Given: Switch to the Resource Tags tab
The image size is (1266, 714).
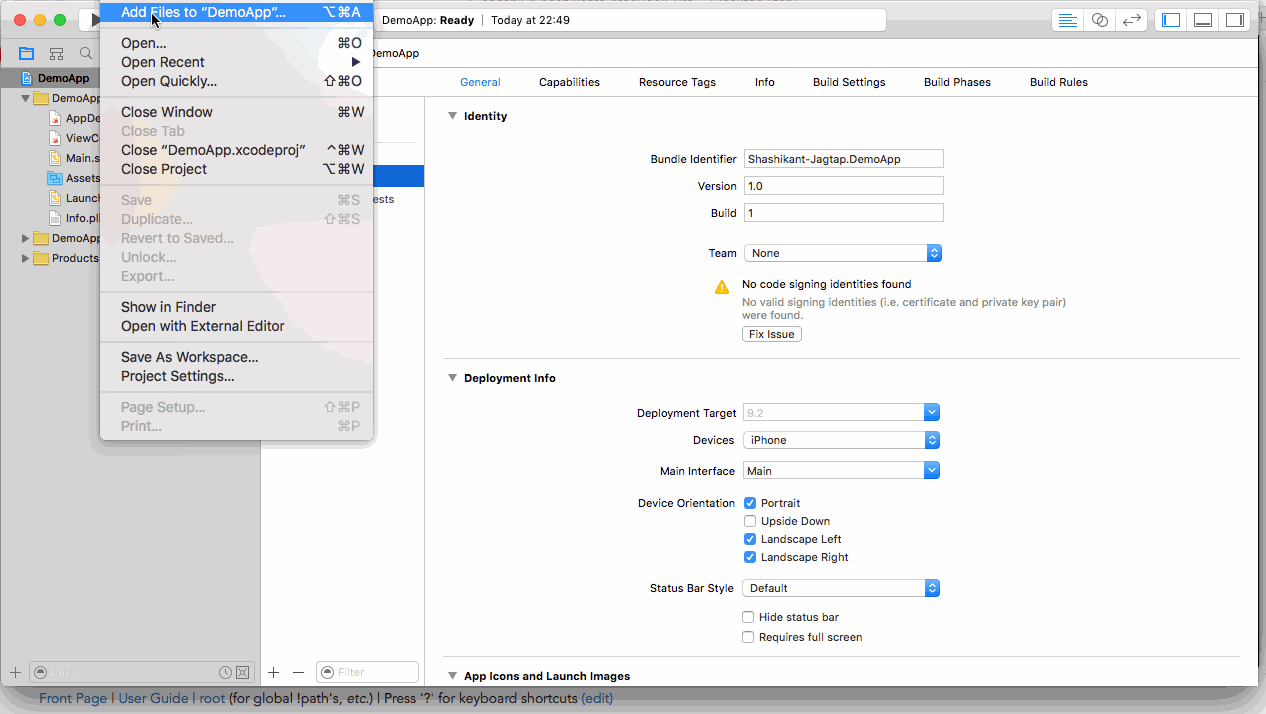Looking at the screenshot, I should coord(677,82).
